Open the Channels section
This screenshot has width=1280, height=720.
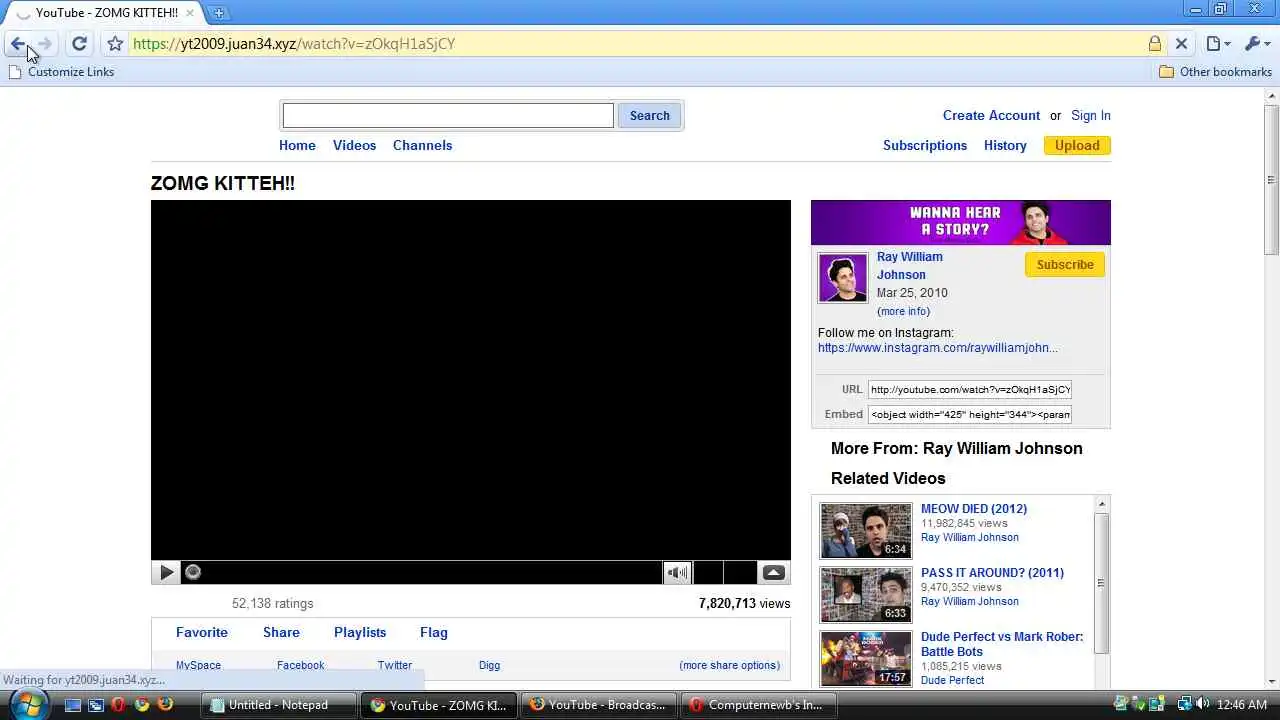click(x=422, y=146)
